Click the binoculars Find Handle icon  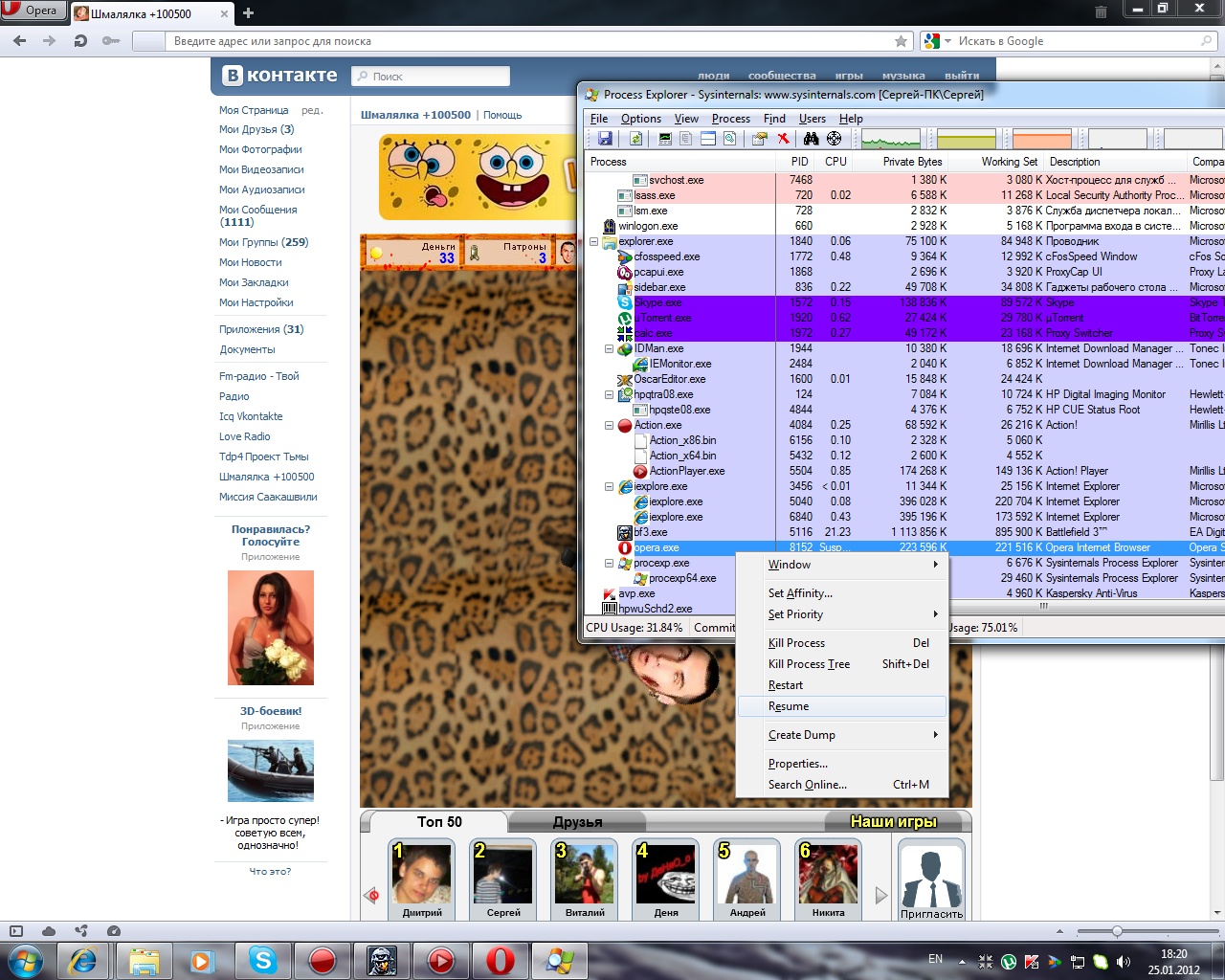pyautogui.click(x=811, y=139)
